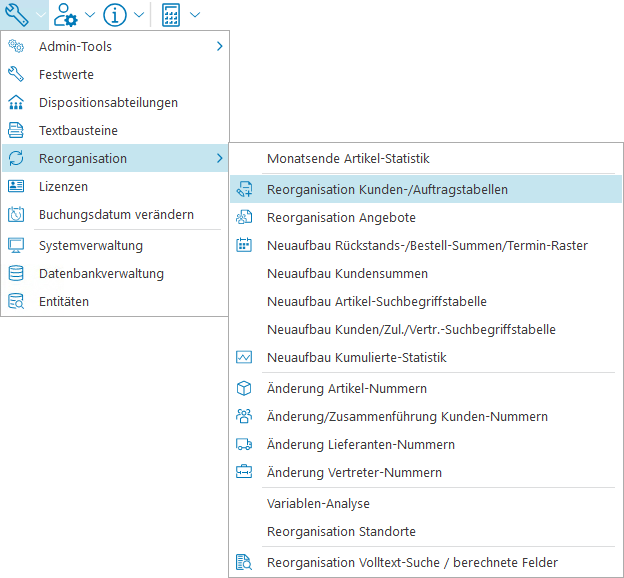Select Änderung/Zusammenführung Kunden-Nummern
This screenshot has width=624, height=578.
coord(407,416)
